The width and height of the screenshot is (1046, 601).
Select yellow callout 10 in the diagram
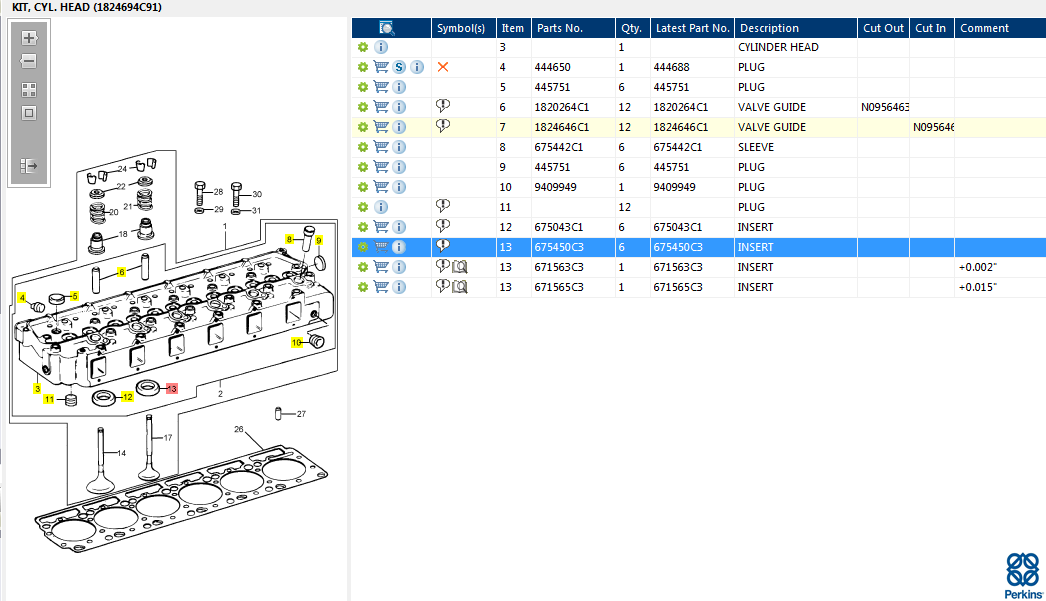click(297, 342)
